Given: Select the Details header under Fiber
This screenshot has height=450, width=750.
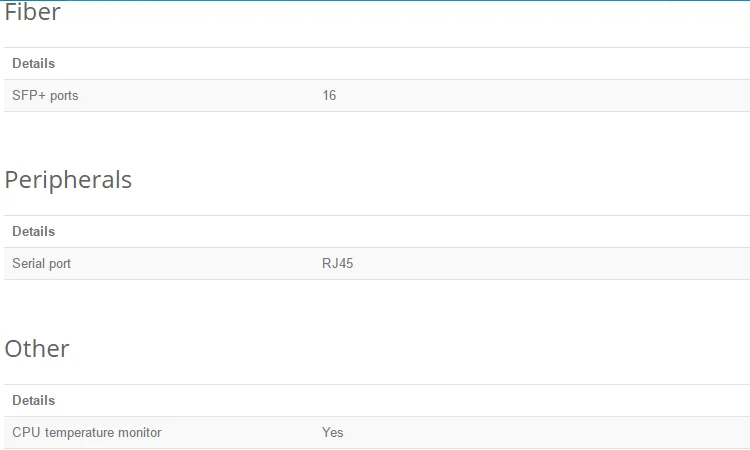Looking at the screenshot, I should [33, 64].
